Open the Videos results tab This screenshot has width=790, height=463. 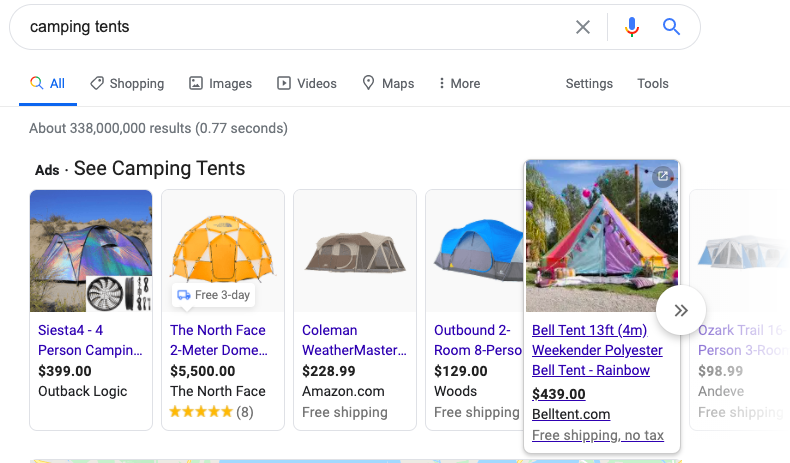point(307,84)
